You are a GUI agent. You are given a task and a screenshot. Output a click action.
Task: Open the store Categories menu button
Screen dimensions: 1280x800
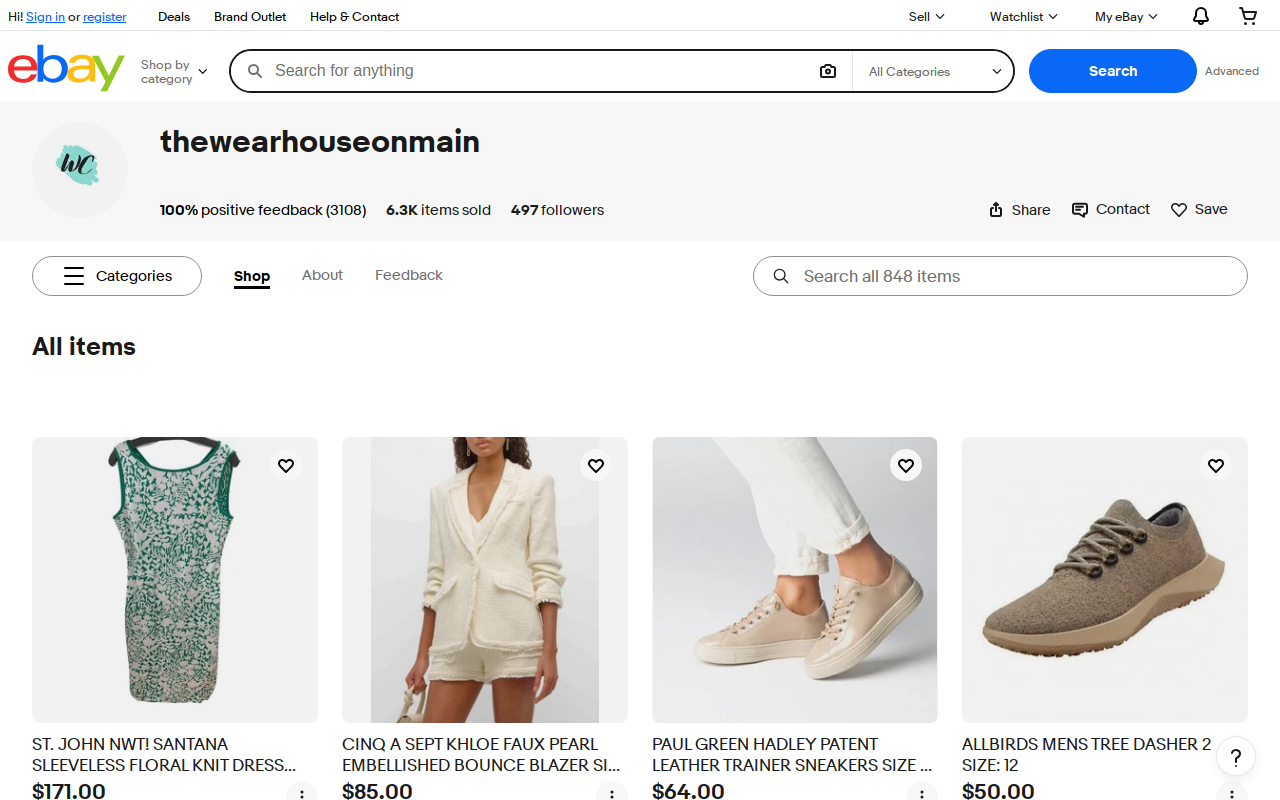(x=117, y=276)
